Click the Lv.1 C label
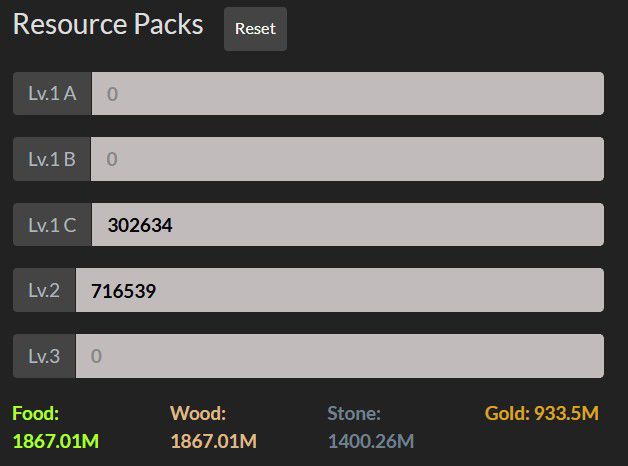 click(52, 225)
